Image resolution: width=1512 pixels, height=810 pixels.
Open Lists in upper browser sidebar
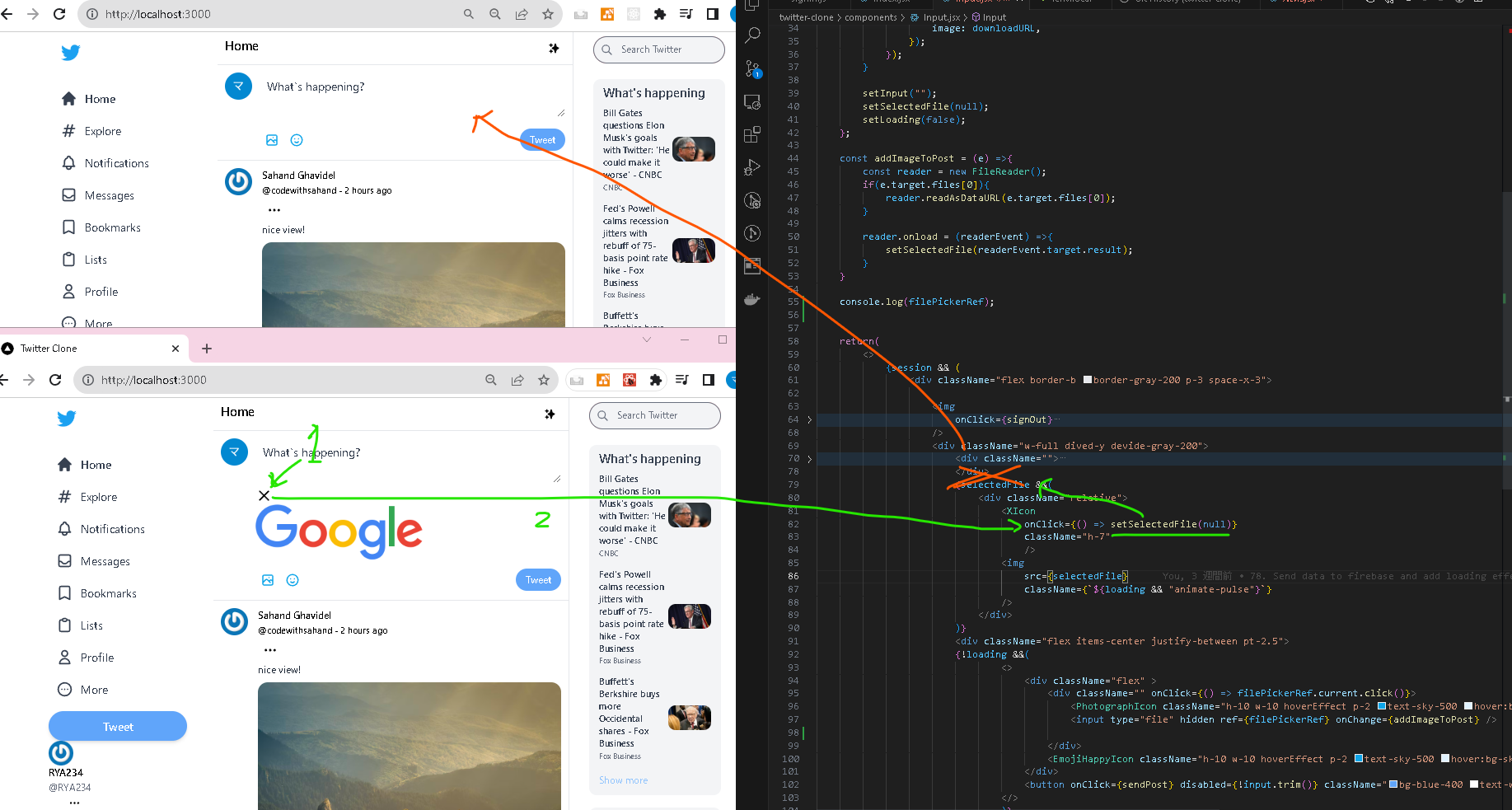coord(85,260)
